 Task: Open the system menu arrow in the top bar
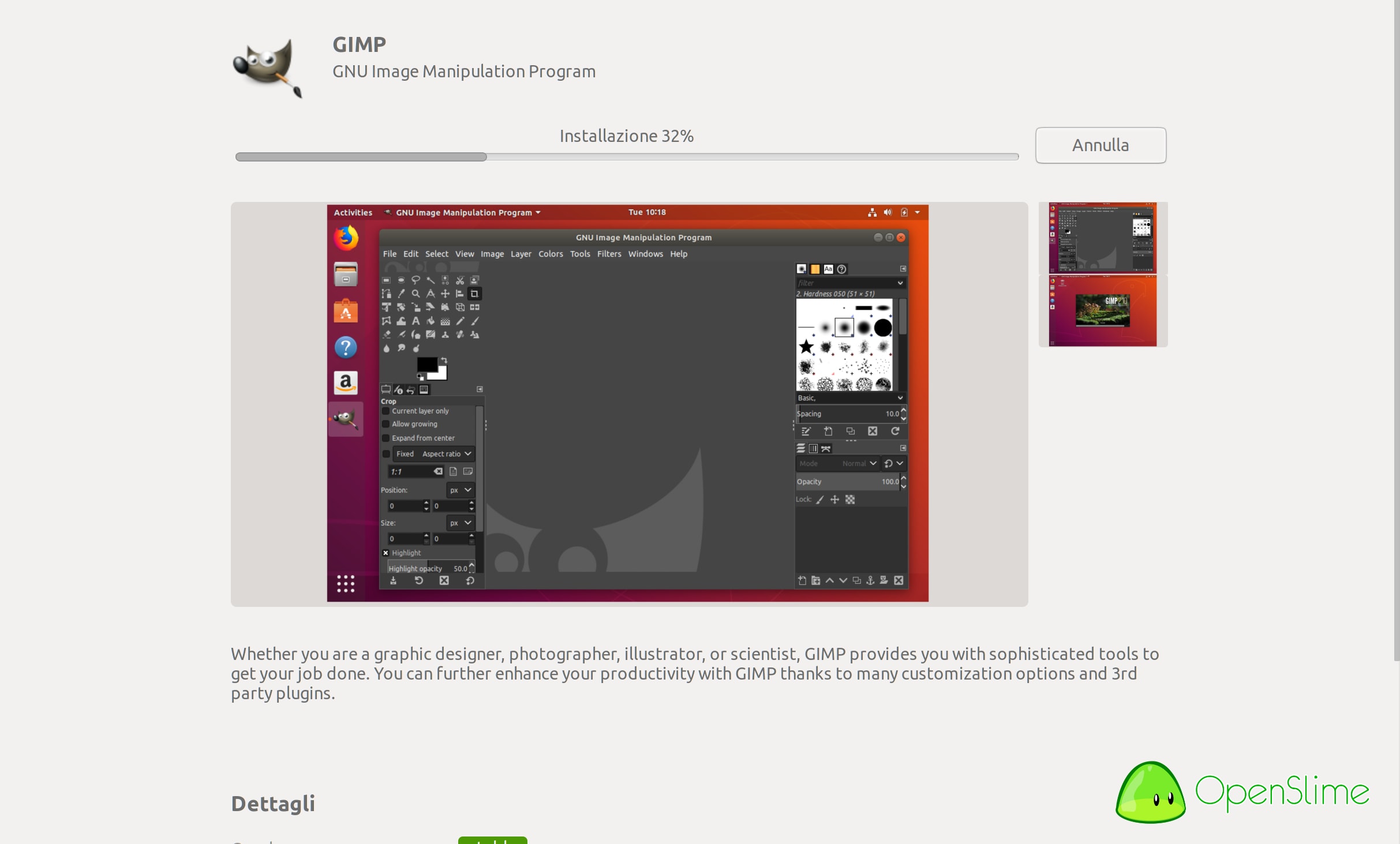(917, 212)
